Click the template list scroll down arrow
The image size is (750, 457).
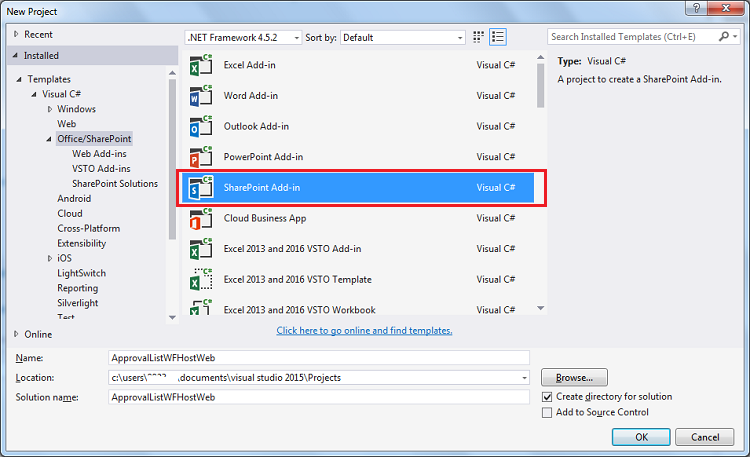coord(540,308)
